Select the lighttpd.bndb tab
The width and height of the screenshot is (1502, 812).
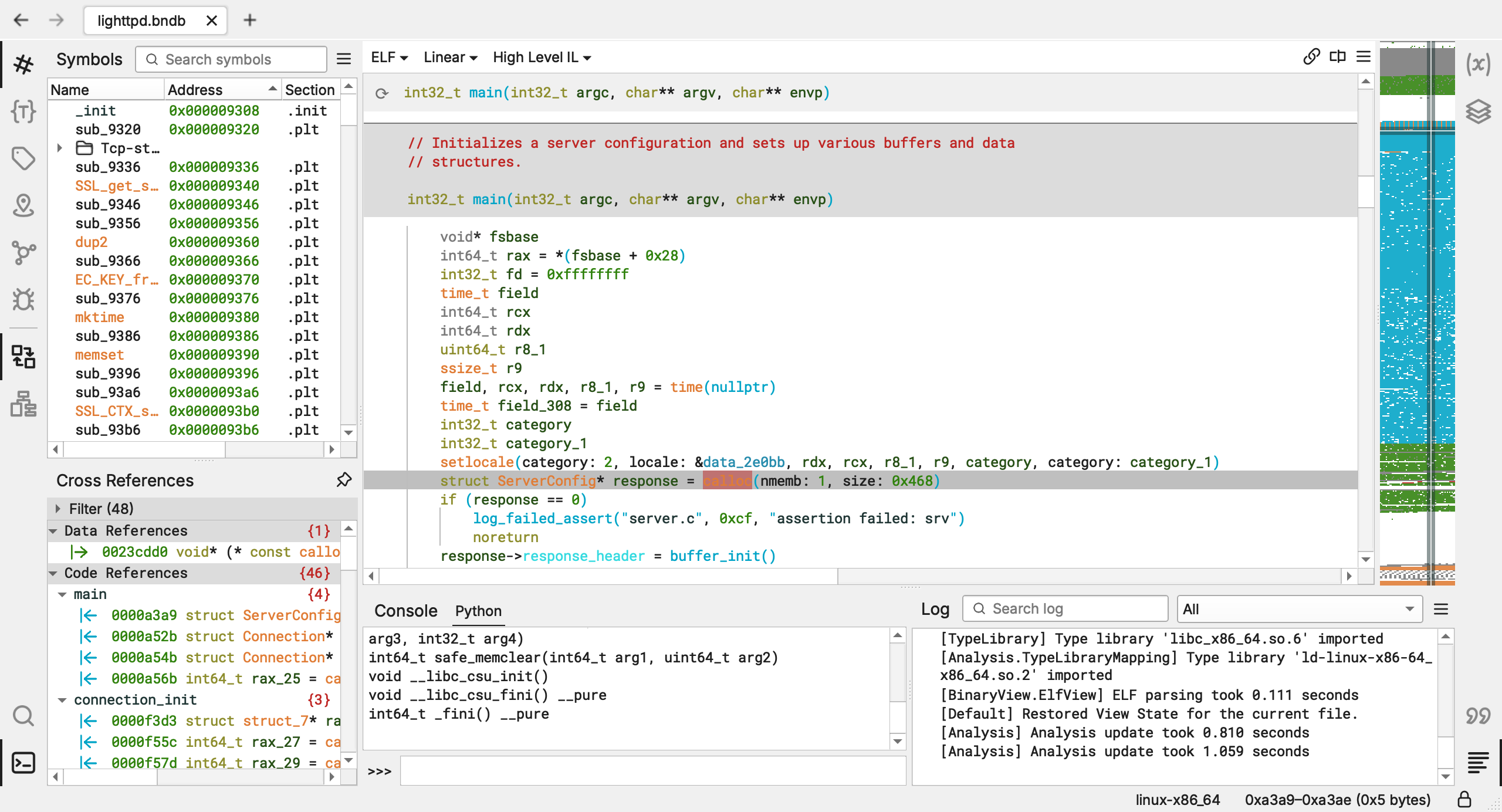click(x=141, y=21)
